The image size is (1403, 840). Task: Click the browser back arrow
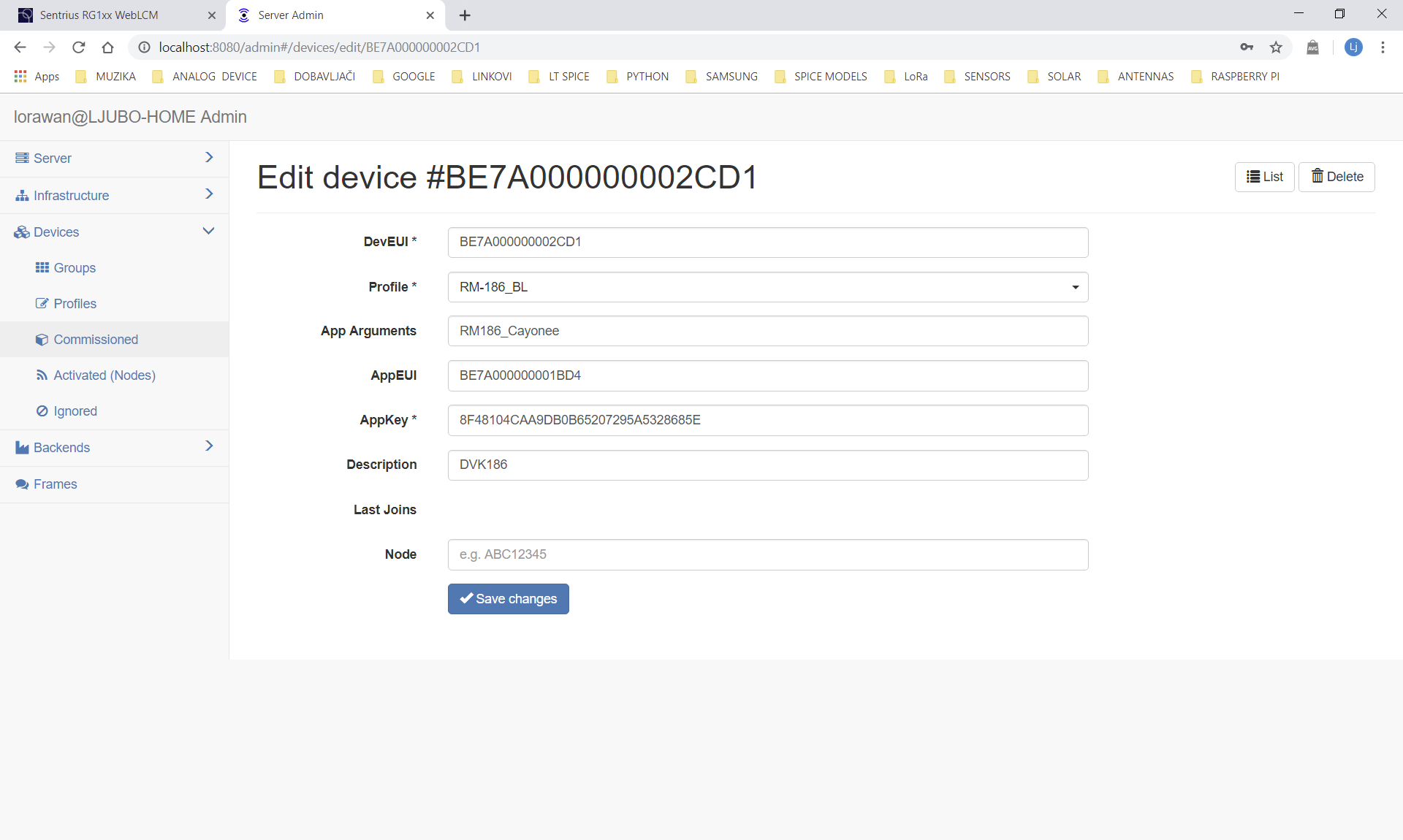[x=20, y=47]
